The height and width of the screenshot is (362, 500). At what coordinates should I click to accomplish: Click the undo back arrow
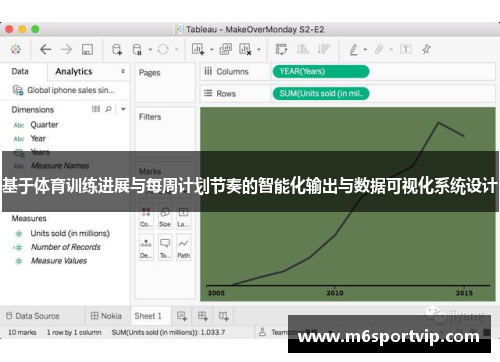pyautogui.click(x=45, y=49)
